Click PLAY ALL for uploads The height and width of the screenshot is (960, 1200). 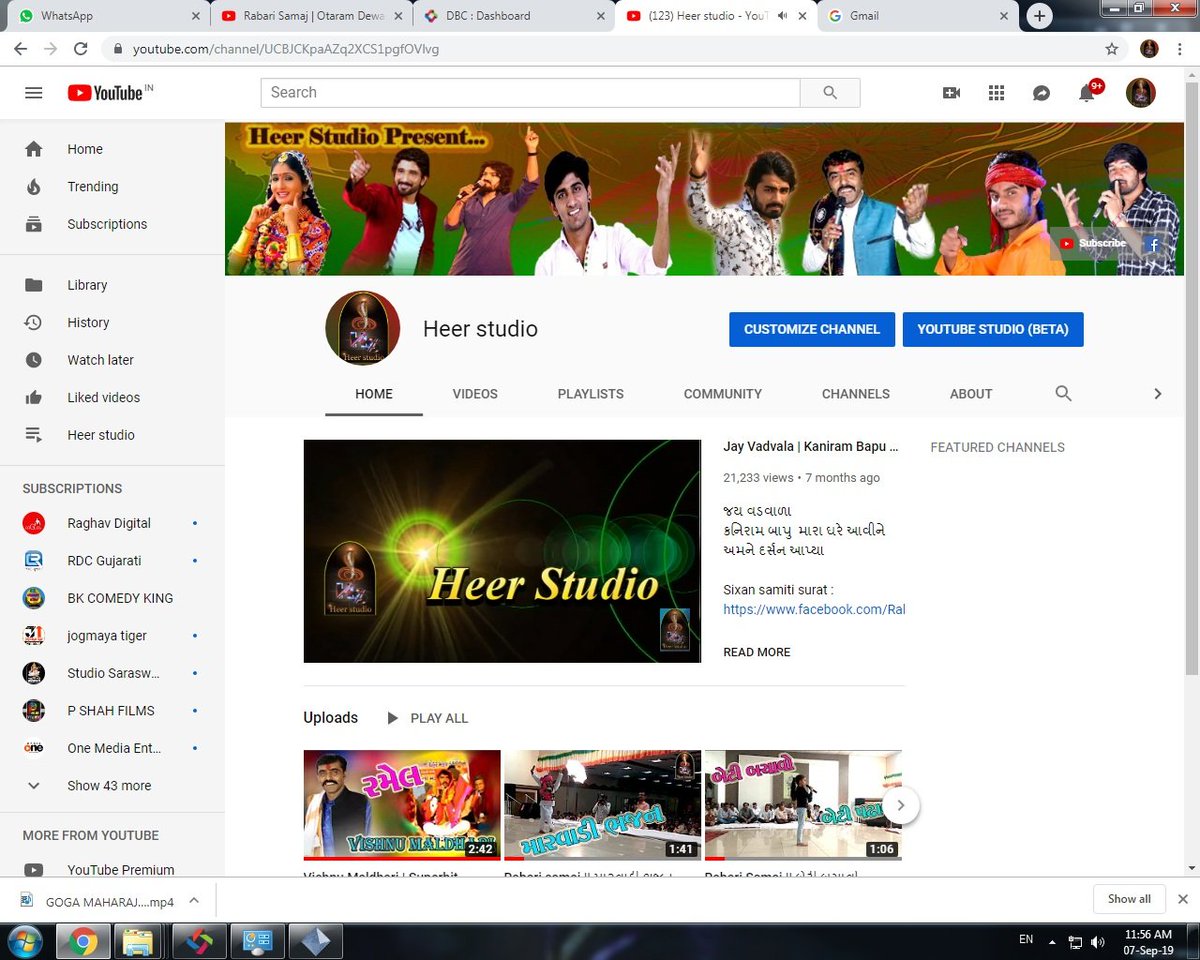point(427,718)
